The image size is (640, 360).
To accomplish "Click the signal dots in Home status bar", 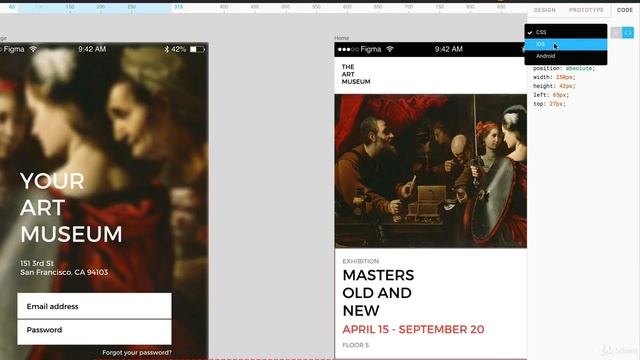I will (x=348, y=49).
